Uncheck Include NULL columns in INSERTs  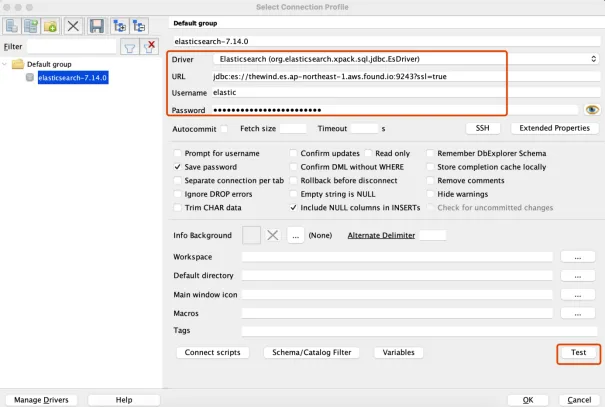point(294,207)
